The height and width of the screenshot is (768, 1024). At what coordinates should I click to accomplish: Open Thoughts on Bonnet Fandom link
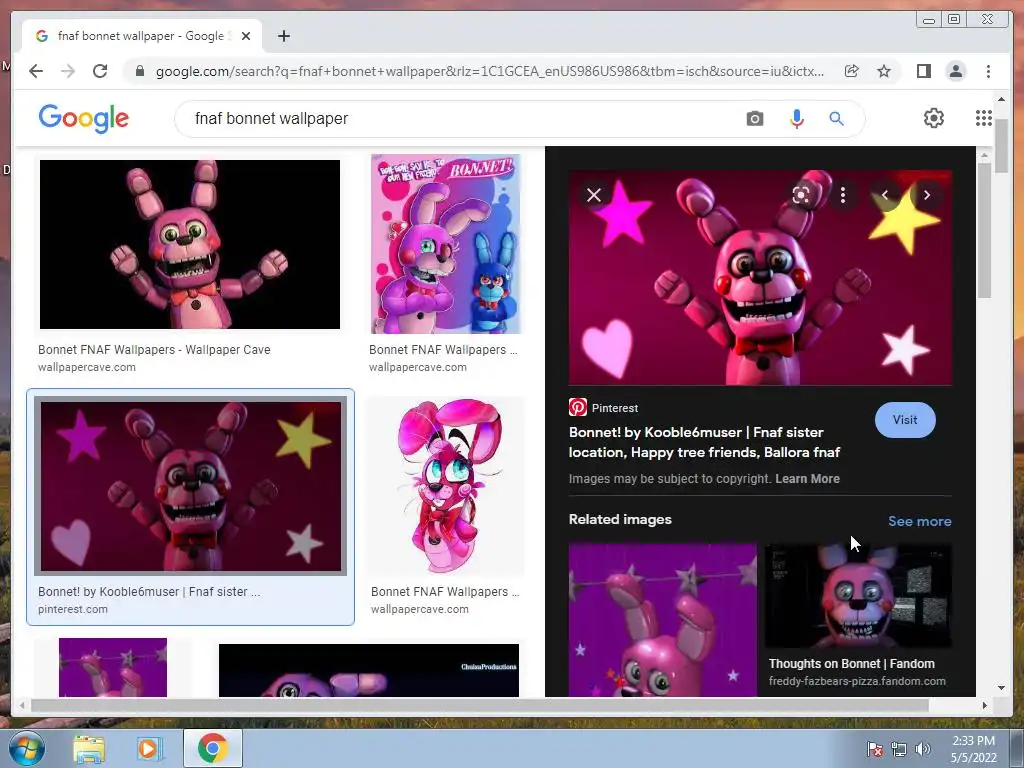[852, 664]
